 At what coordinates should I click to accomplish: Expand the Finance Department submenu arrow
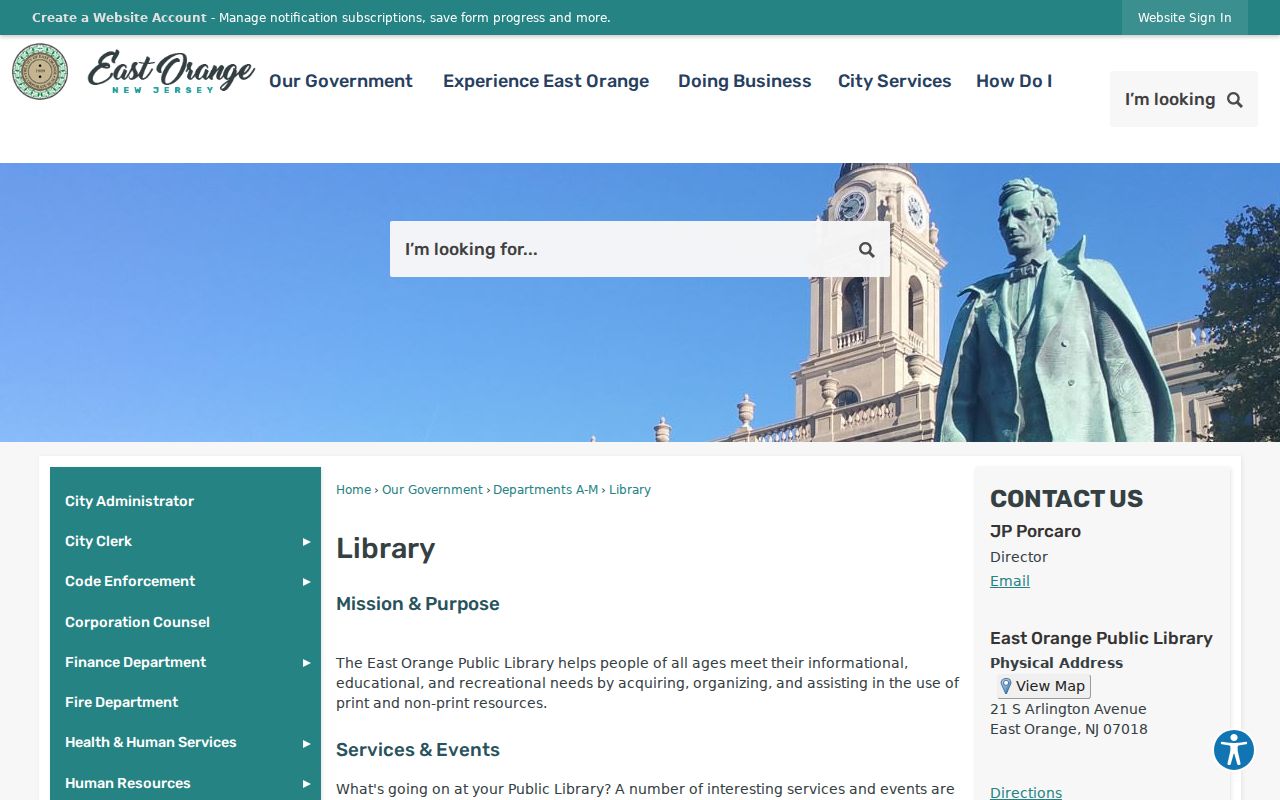tap(306, 662)
